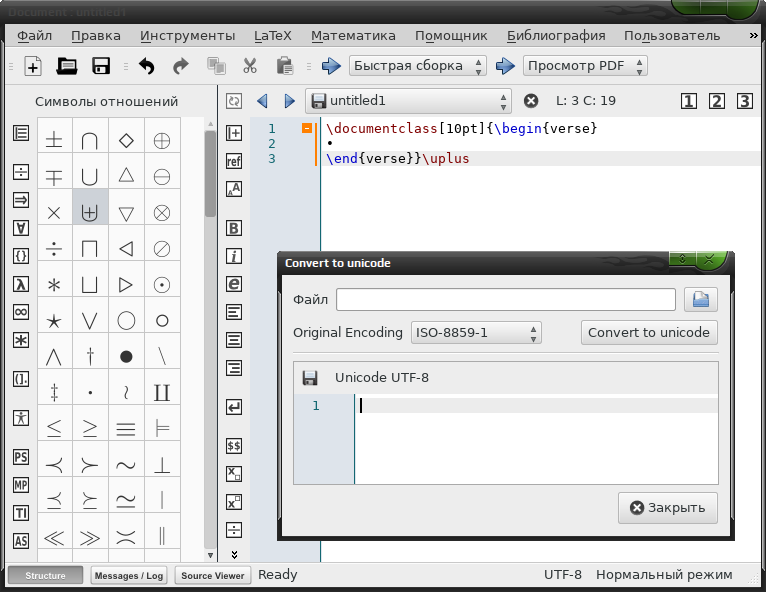
Task: Open the Библиография menu
Action: (556, 36)
